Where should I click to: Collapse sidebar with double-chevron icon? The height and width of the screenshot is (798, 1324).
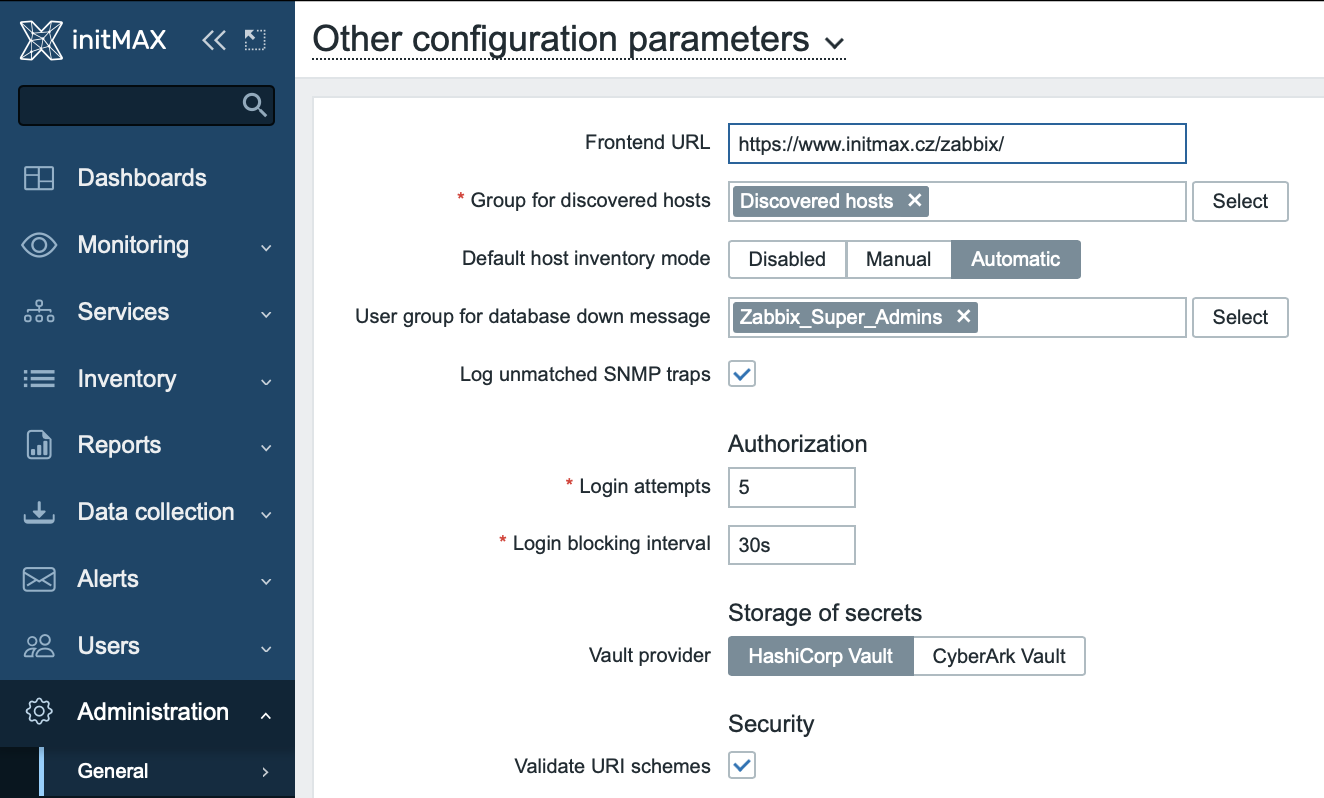pos(213,40)
